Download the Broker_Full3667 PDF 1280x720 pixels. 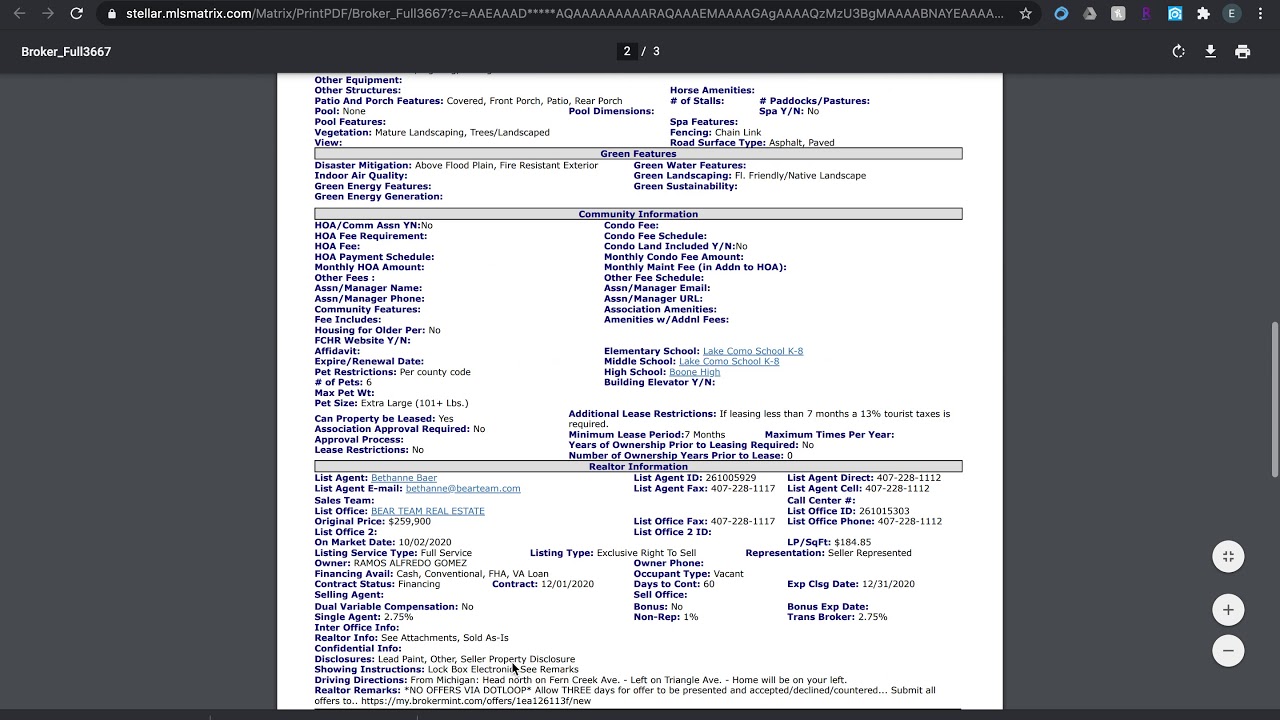point(1210,52)
